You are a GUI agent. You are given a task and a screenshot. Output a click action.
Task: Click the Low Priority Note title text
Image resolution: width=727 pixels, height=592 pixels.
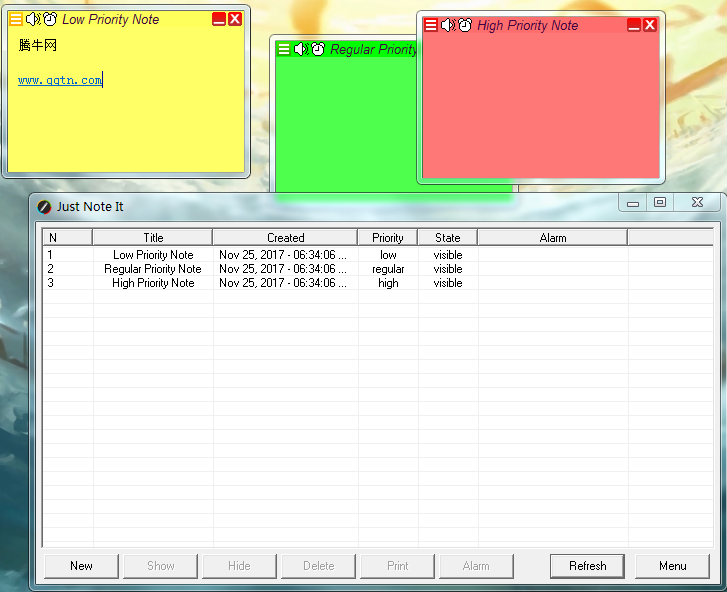110,19
